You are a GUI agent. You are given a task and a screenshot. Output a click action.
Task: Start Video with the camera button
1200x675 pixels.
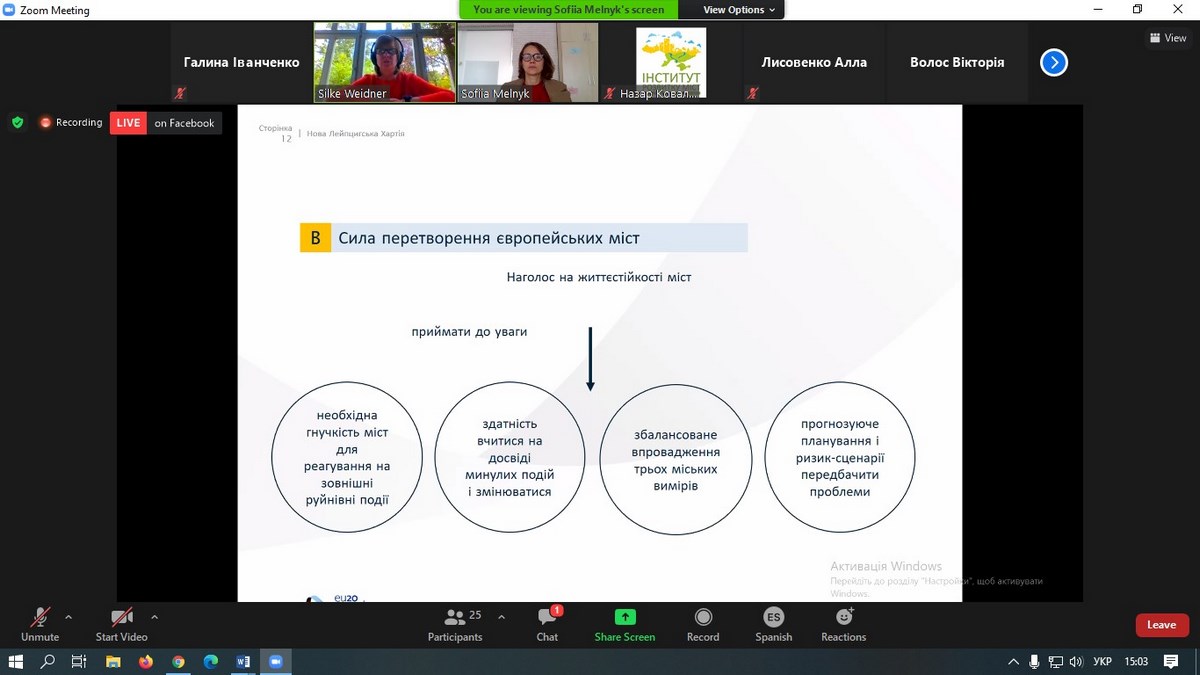tap(121, 624)
